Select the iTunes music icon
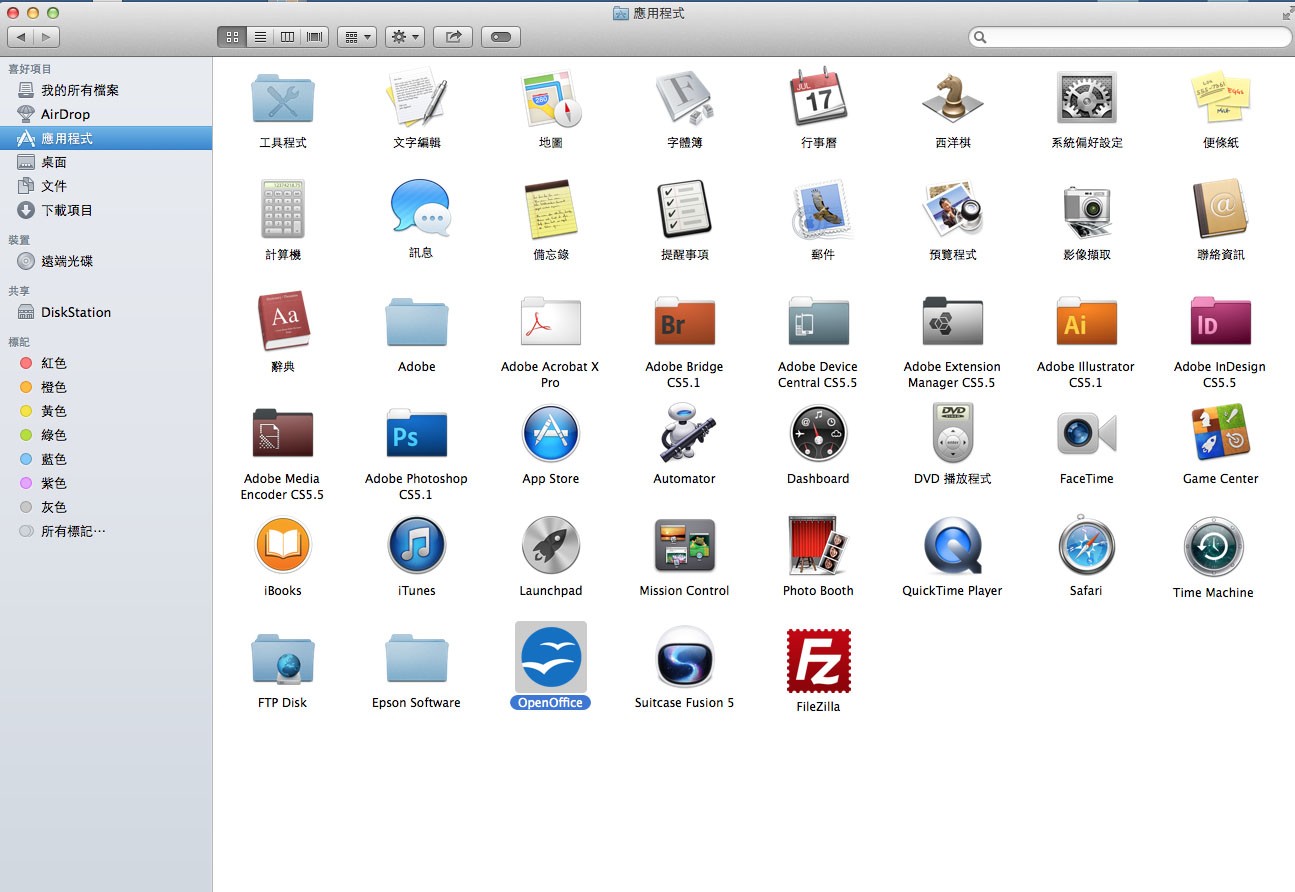Screen dimensions: 1295x892 click(x=417, y=546)
